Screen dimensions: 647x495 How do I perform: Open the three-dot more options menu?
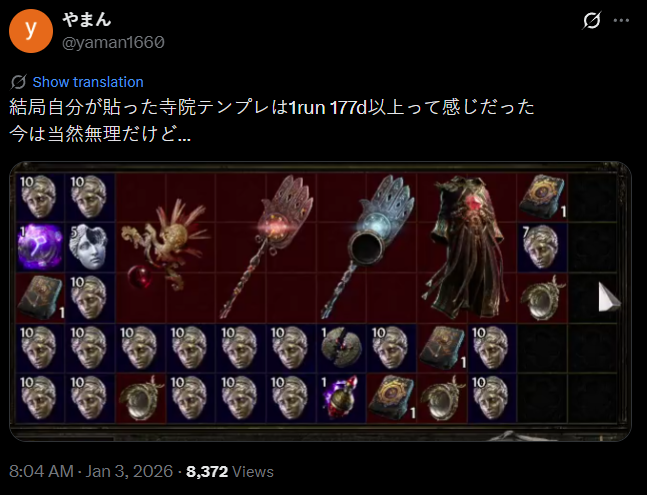pyautogui.click(x=621, y=21)
